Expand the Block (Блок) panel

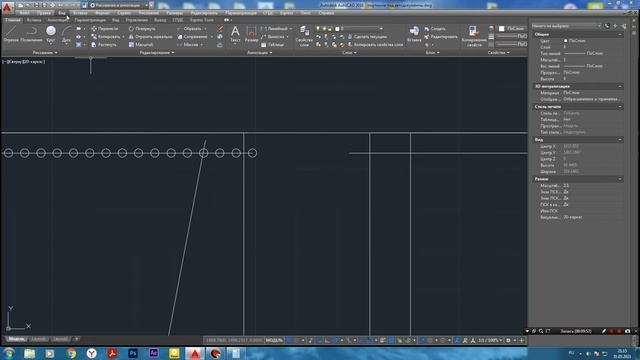(432, 53)
